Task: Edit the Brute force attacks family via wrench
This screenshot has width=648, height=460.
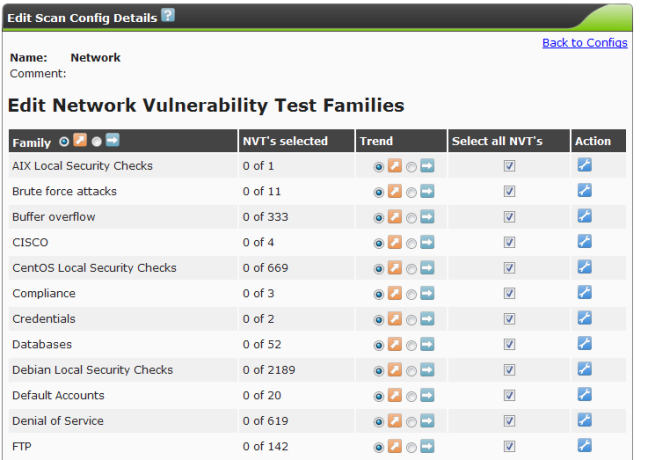Action: (585, 191)
